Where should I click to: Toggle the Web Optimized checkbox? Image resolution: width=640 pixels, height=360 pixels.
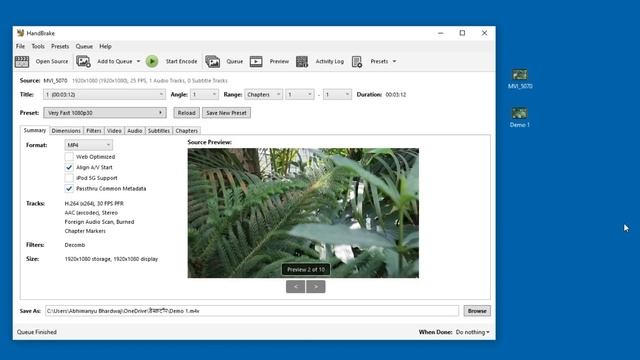pyautogui.click(x=69, y=157)
